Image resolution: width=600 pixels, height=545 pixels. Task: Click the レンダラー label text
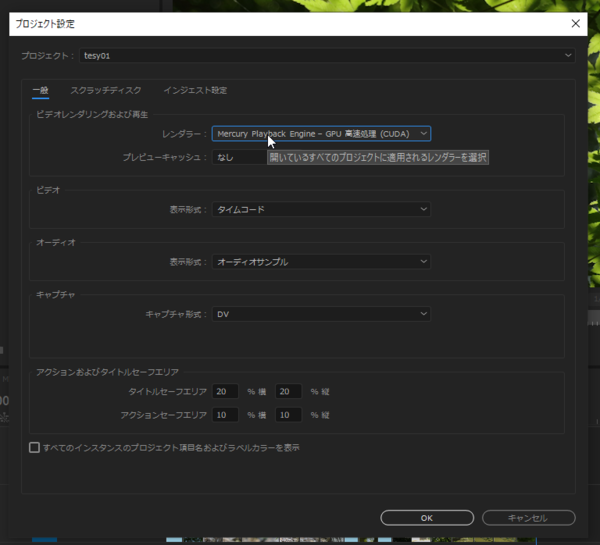[x=184, y=134]
